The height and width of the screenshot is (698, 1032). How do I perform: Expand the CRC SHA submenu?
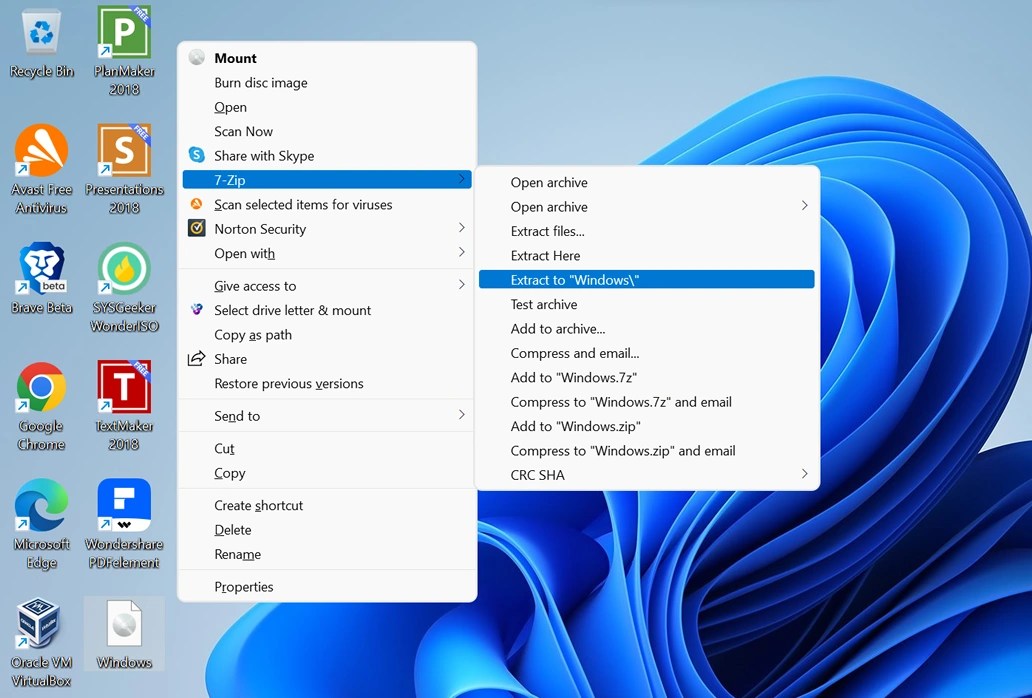click(x=648, y=475)
